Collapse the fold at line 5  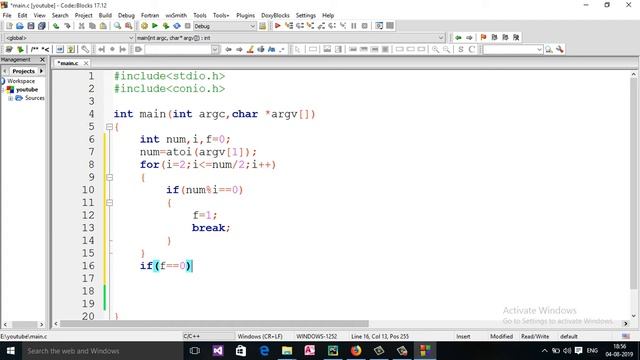coord(109,127)
